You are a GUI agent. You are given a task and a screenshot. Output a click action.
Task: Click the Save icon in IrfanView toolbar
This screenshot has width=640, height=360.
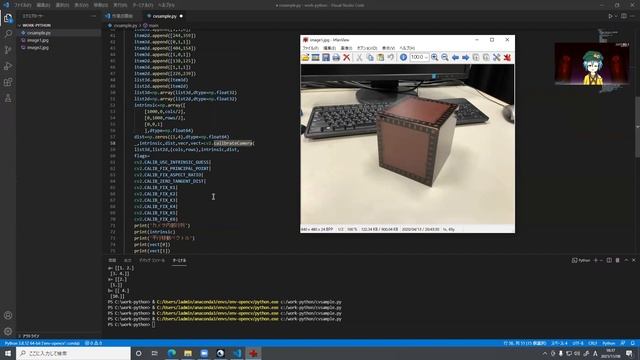pyautogui.click(x=326, y=58)
